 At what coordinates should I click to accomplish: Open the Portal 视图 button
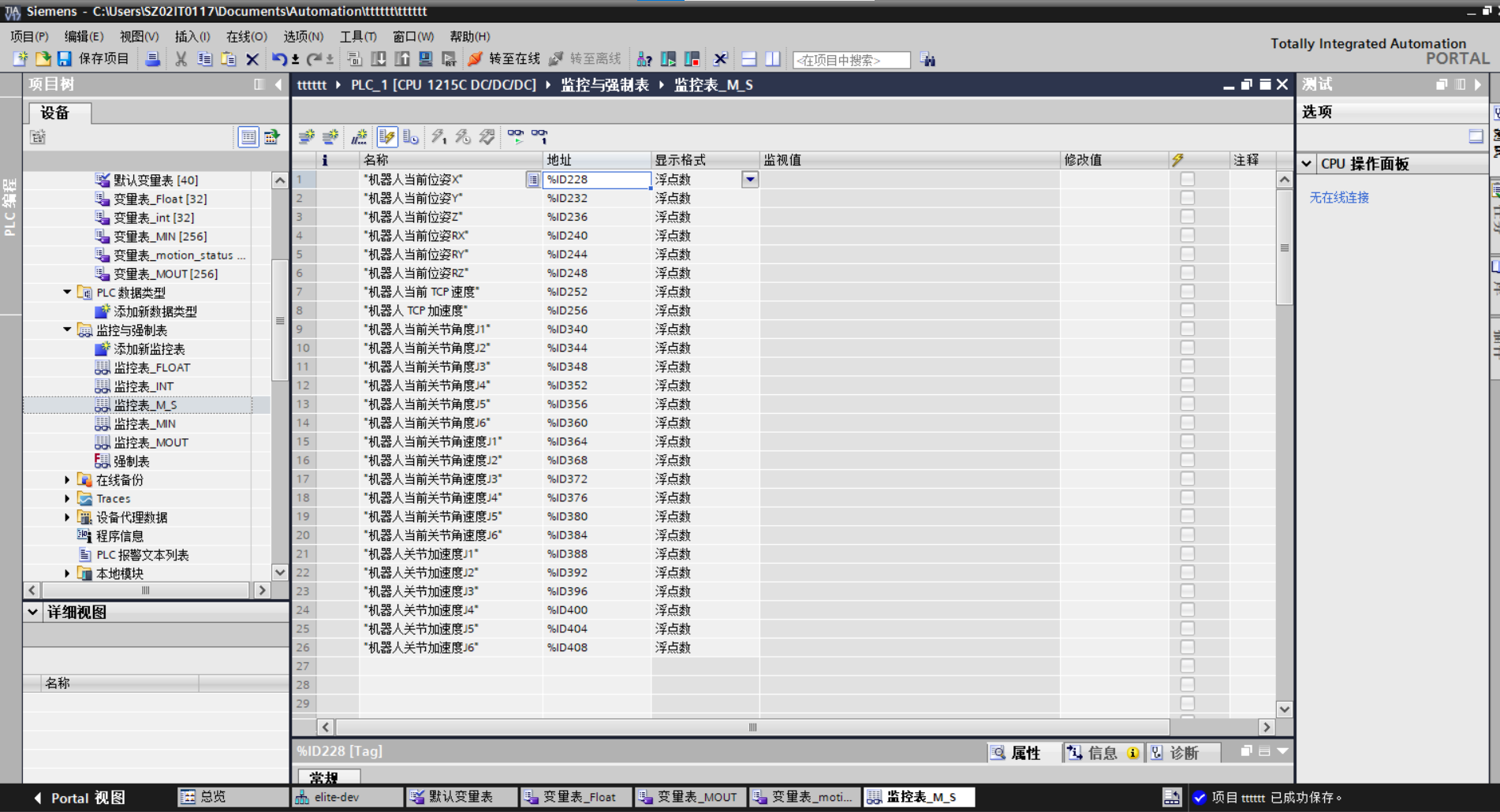point(79,797)
